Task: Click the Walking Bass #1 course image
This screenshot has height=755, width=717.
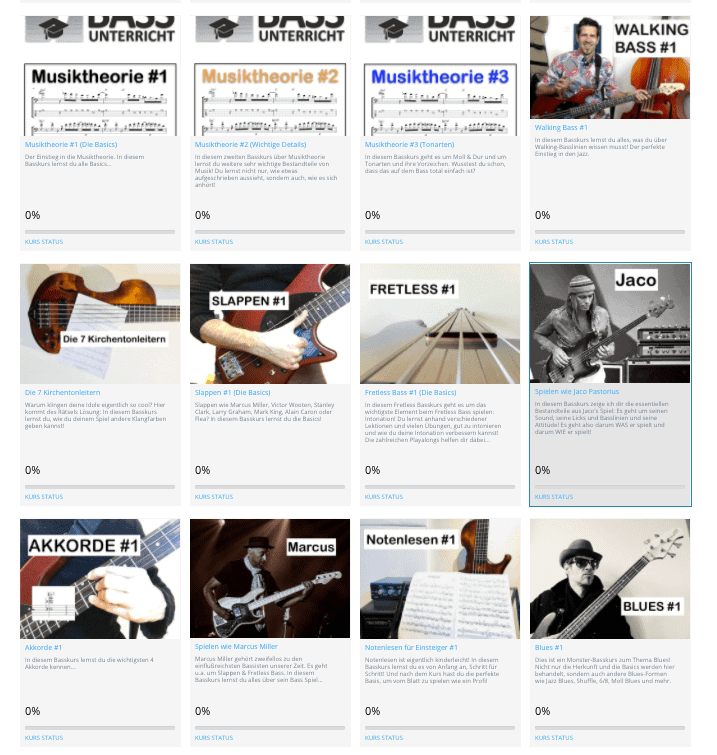Action: (610, 67)
